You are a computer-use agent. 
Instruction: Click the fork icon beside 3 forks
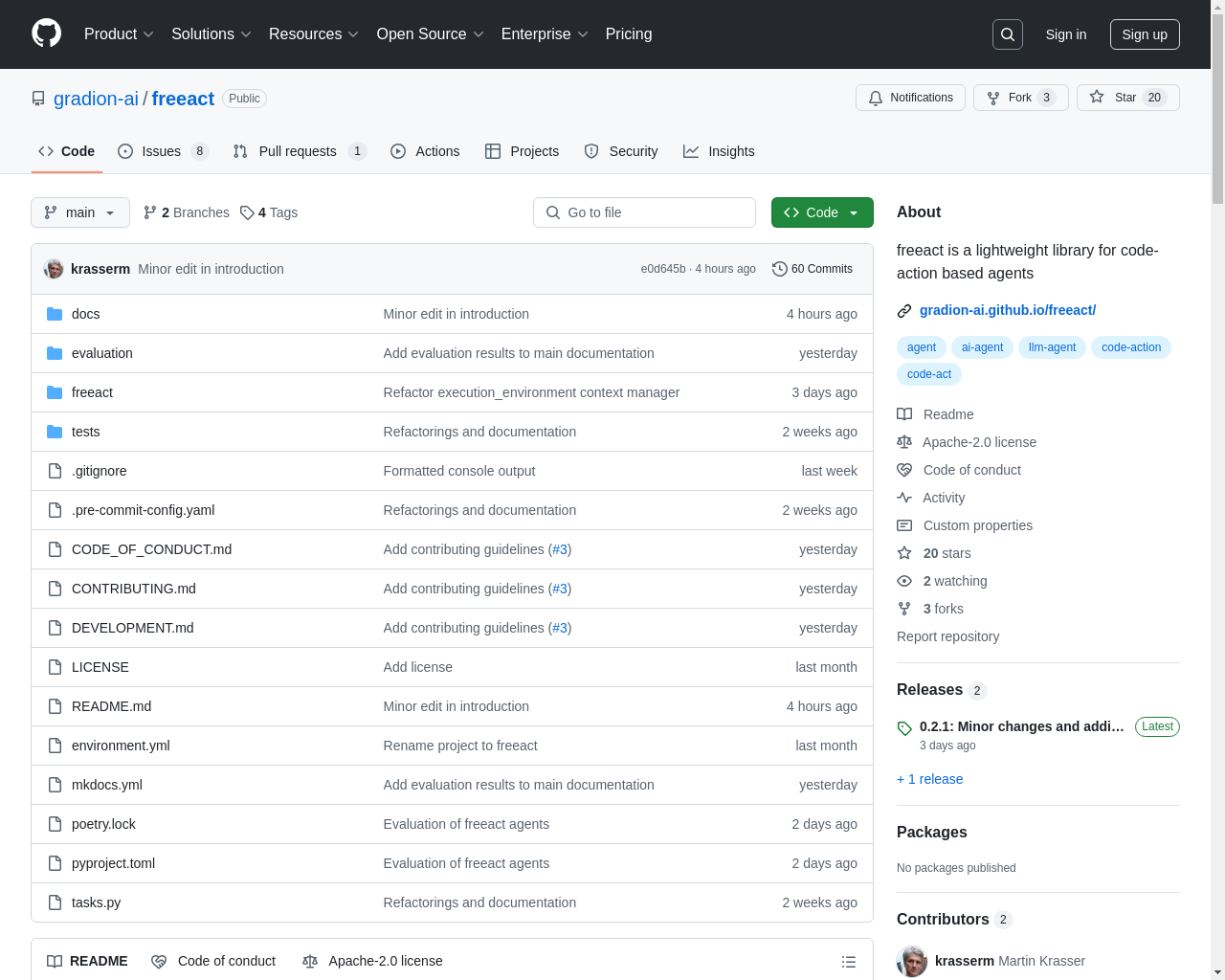(x=904, y=609)
